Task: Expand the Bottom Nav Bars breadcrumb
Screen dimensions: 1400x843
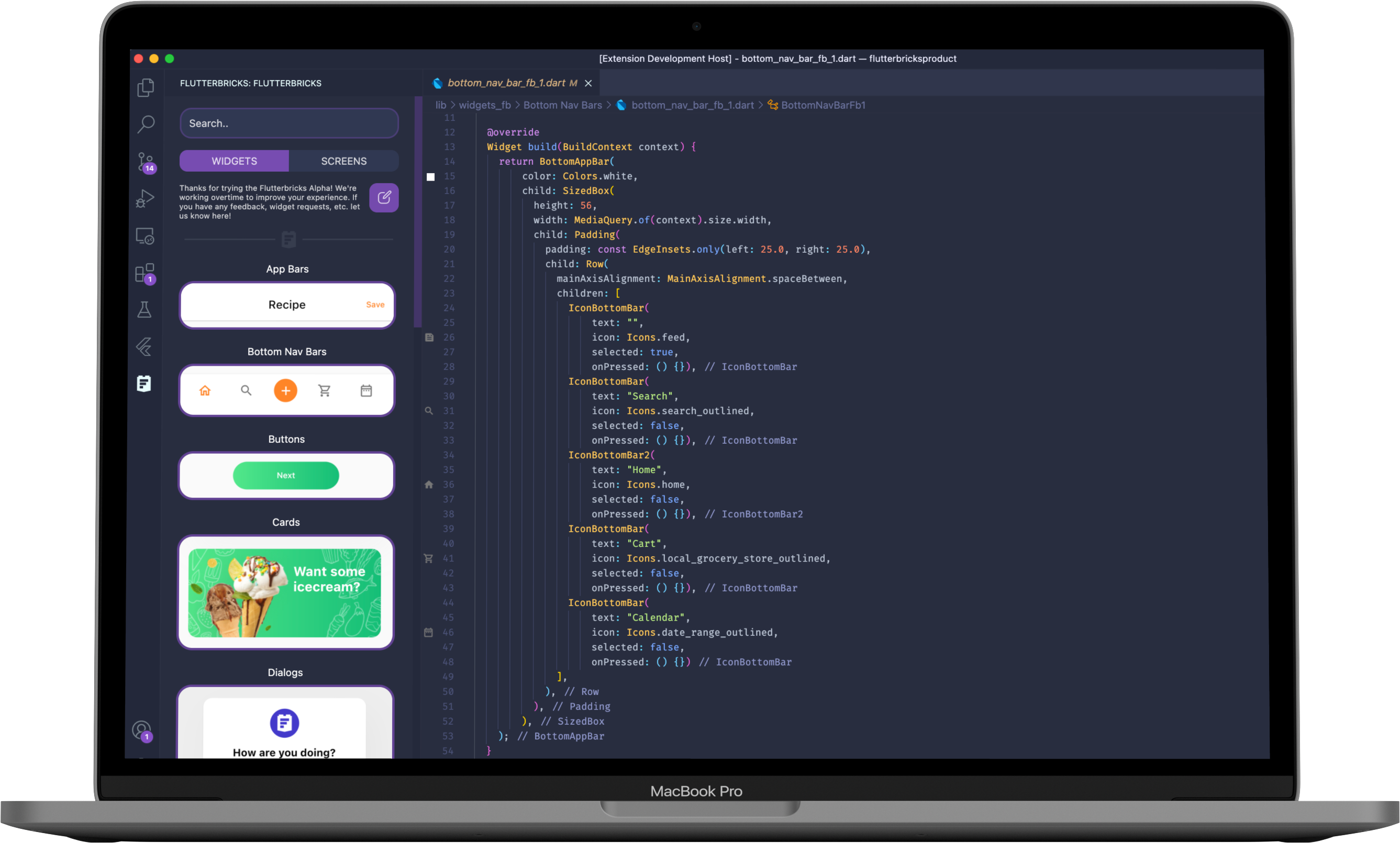Action: pos(562,105)
